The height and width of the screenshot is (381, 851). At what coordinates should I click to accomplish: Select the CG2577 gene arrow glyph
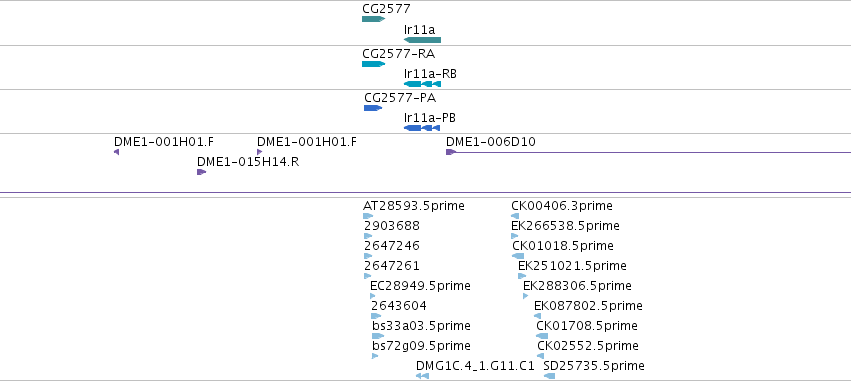[373, 19]
